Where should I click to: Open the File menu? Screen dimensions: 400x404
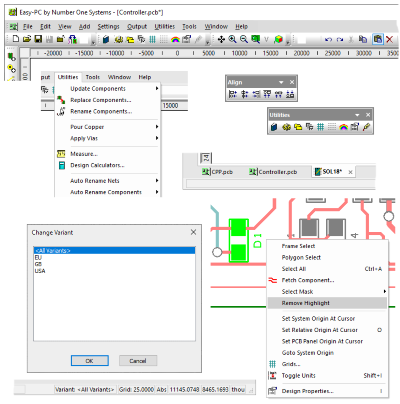[28, 26]
